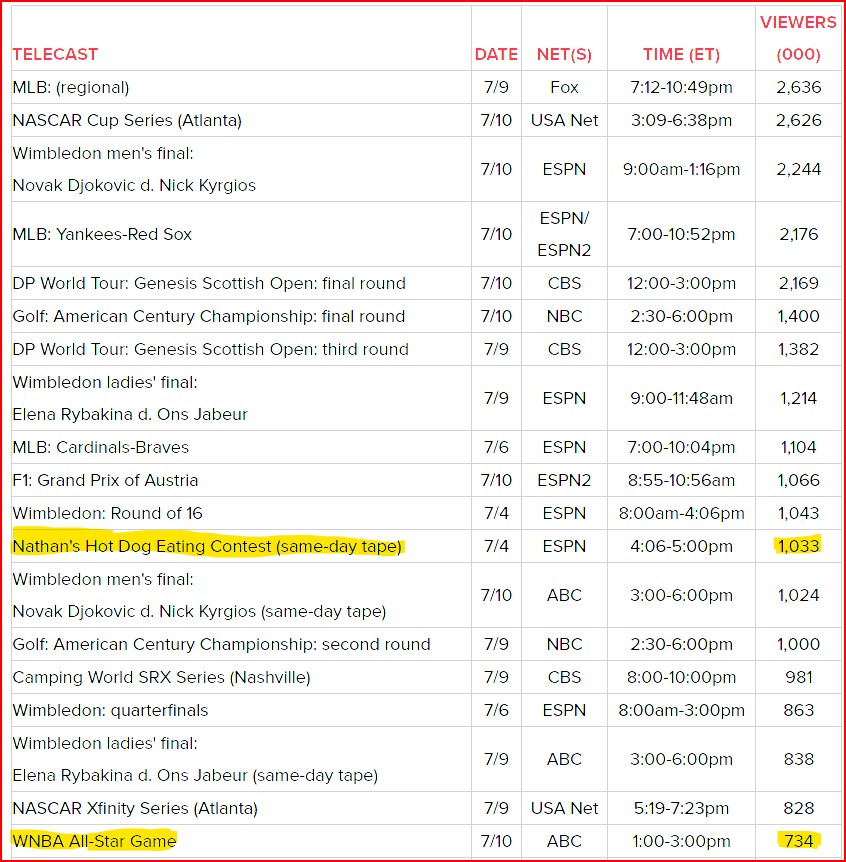This screenshot has width=846, height=862.
Task: Click 'Elena Rybakina d. Ons Jabeur (same-day tape)' text
Action: pos(195,775)
